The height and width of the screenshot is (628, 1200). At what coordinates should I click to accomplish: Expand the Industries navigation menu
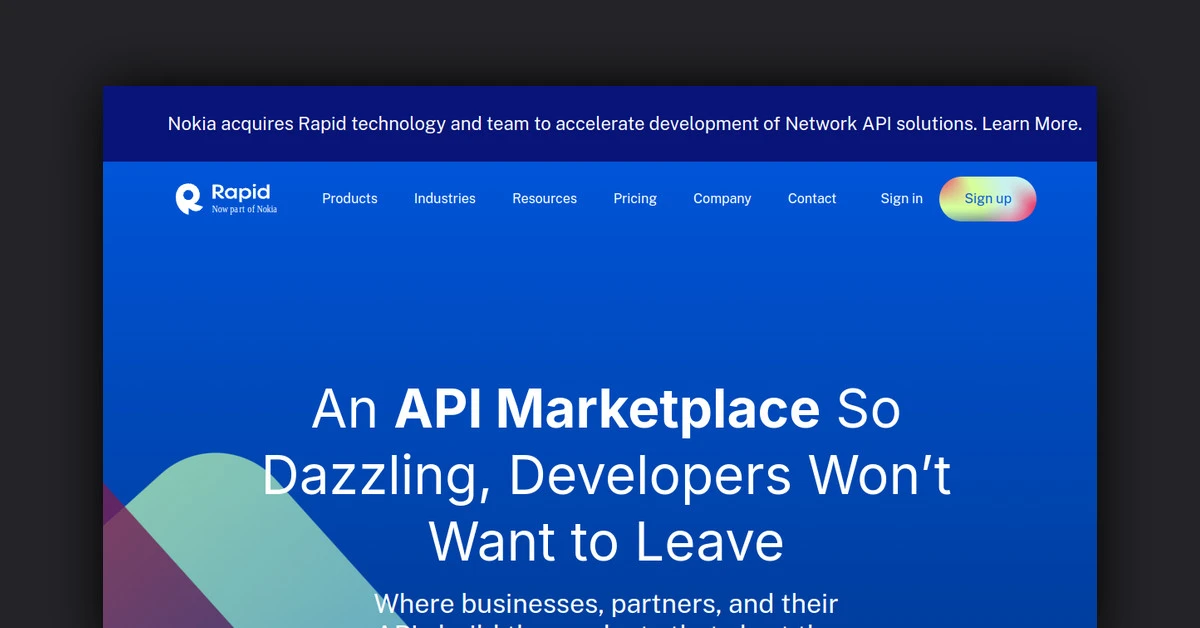pos(444,199)
